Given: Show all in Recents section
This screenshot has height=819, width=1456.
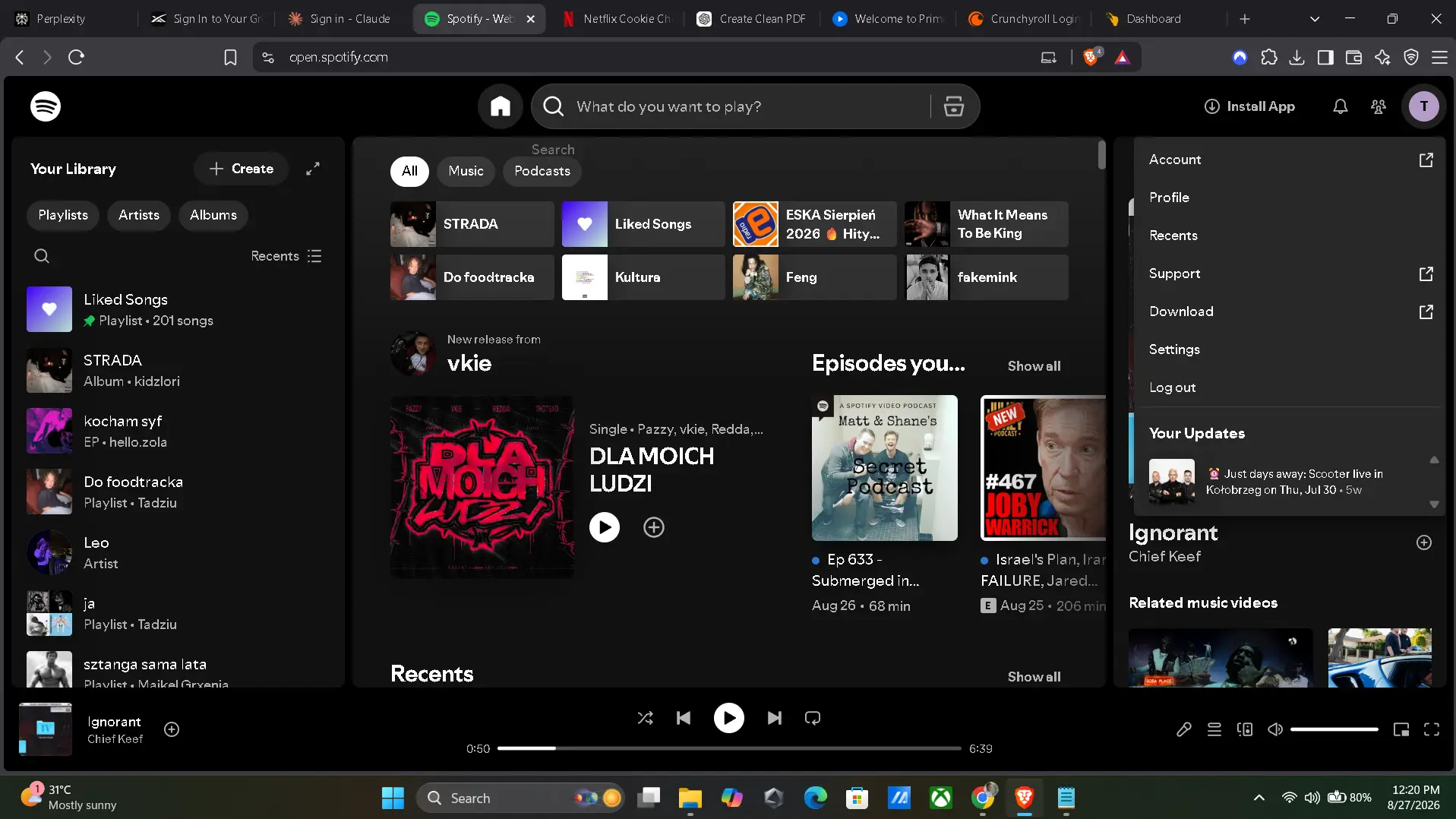Looking at the screenshot, I should [x=1034, y=677].
